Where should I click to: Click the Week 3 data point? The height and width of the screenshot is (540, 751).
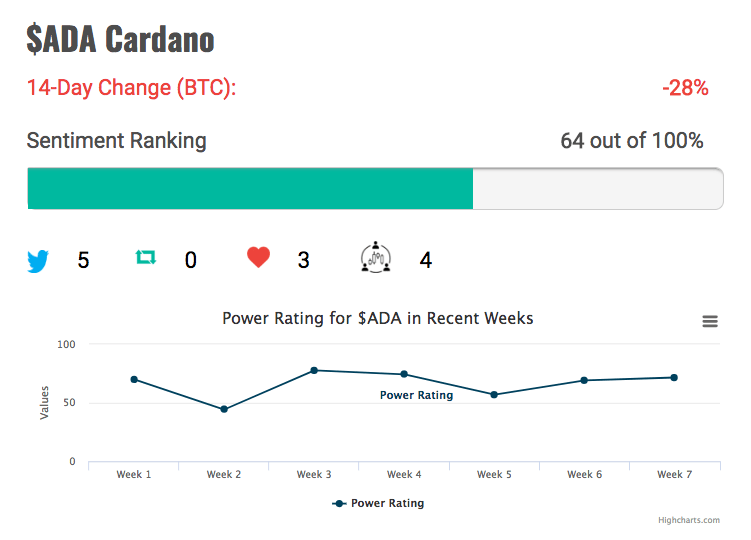(x=314, y=370)
